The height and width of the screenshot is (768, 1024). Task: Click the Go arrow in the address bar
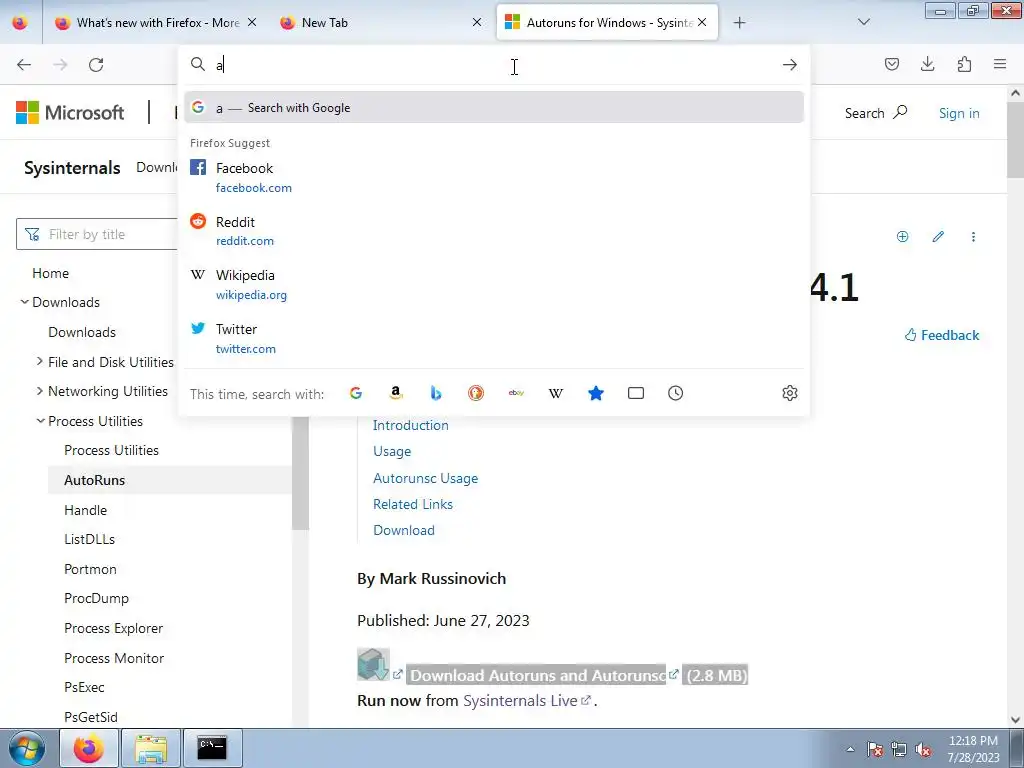[790, 65]
